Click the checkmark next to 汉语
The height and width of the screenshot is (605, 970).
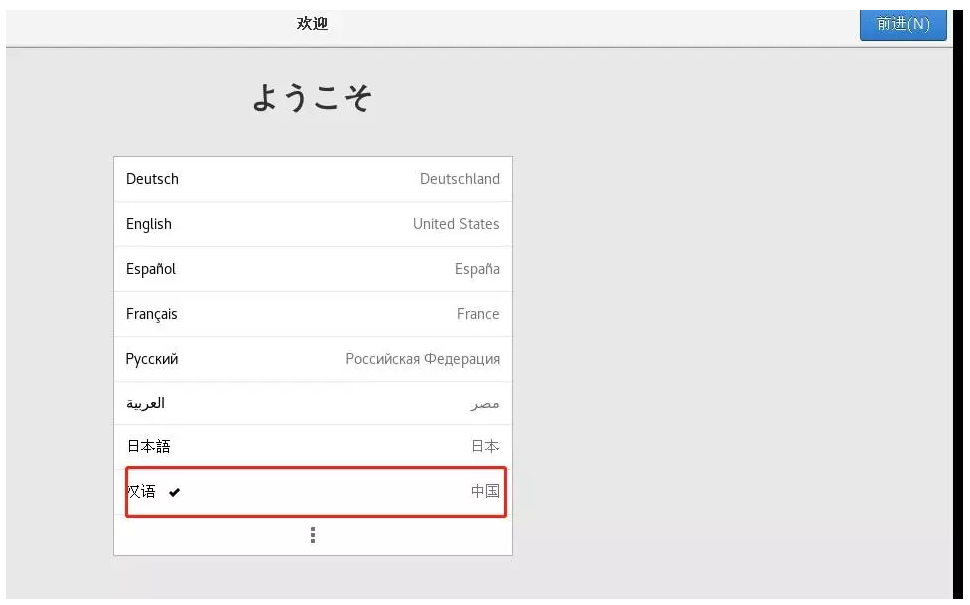(176, 492)
